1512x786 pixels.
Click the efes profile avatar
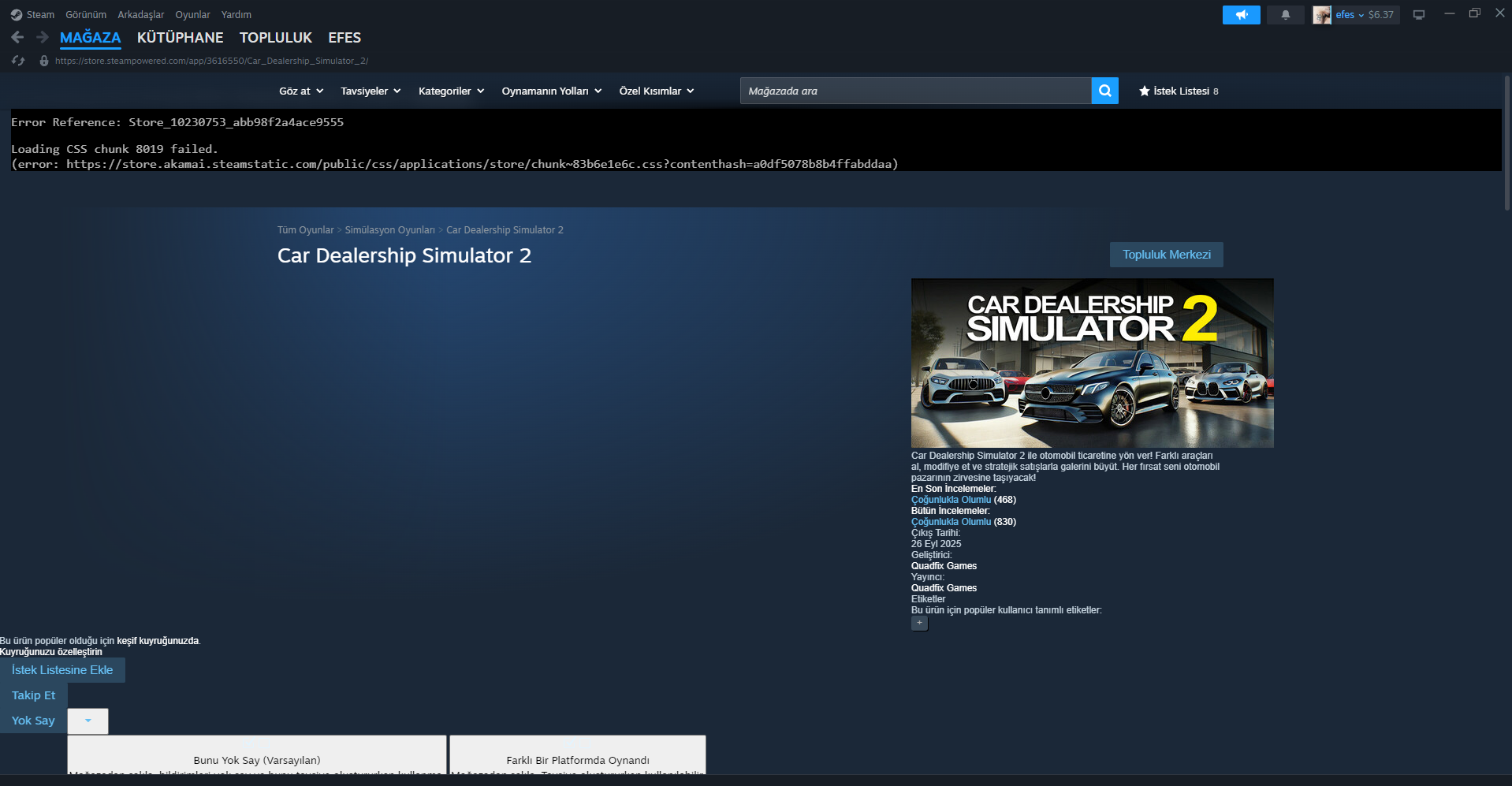[x=1322, y=15]
